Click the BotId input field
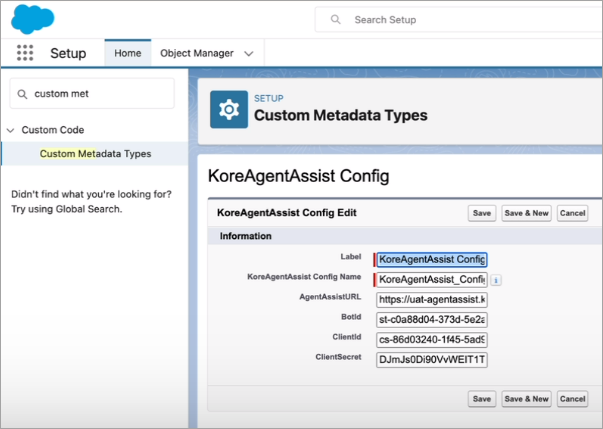 (x=431, y=320)
